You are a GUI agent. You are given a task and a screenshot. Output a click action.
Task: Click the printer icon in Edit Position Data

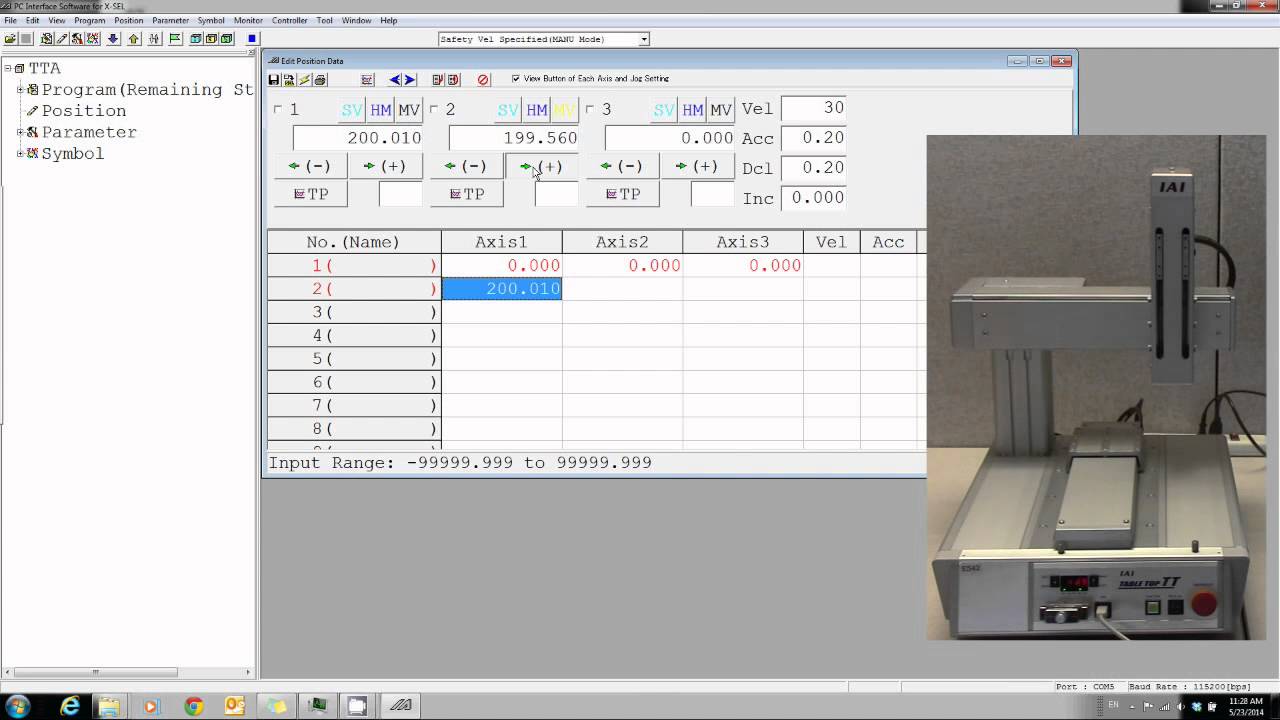(x=320, y=79)
